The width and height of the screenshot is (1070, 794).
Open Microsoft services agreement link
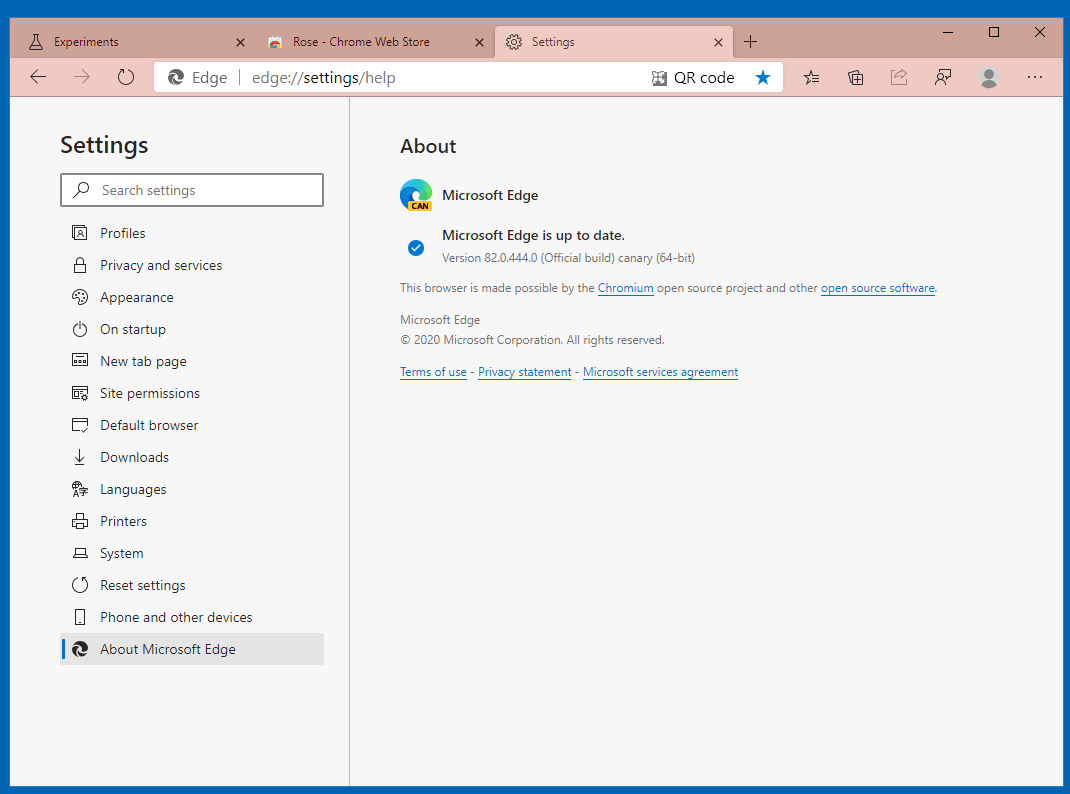coord(661,372)
